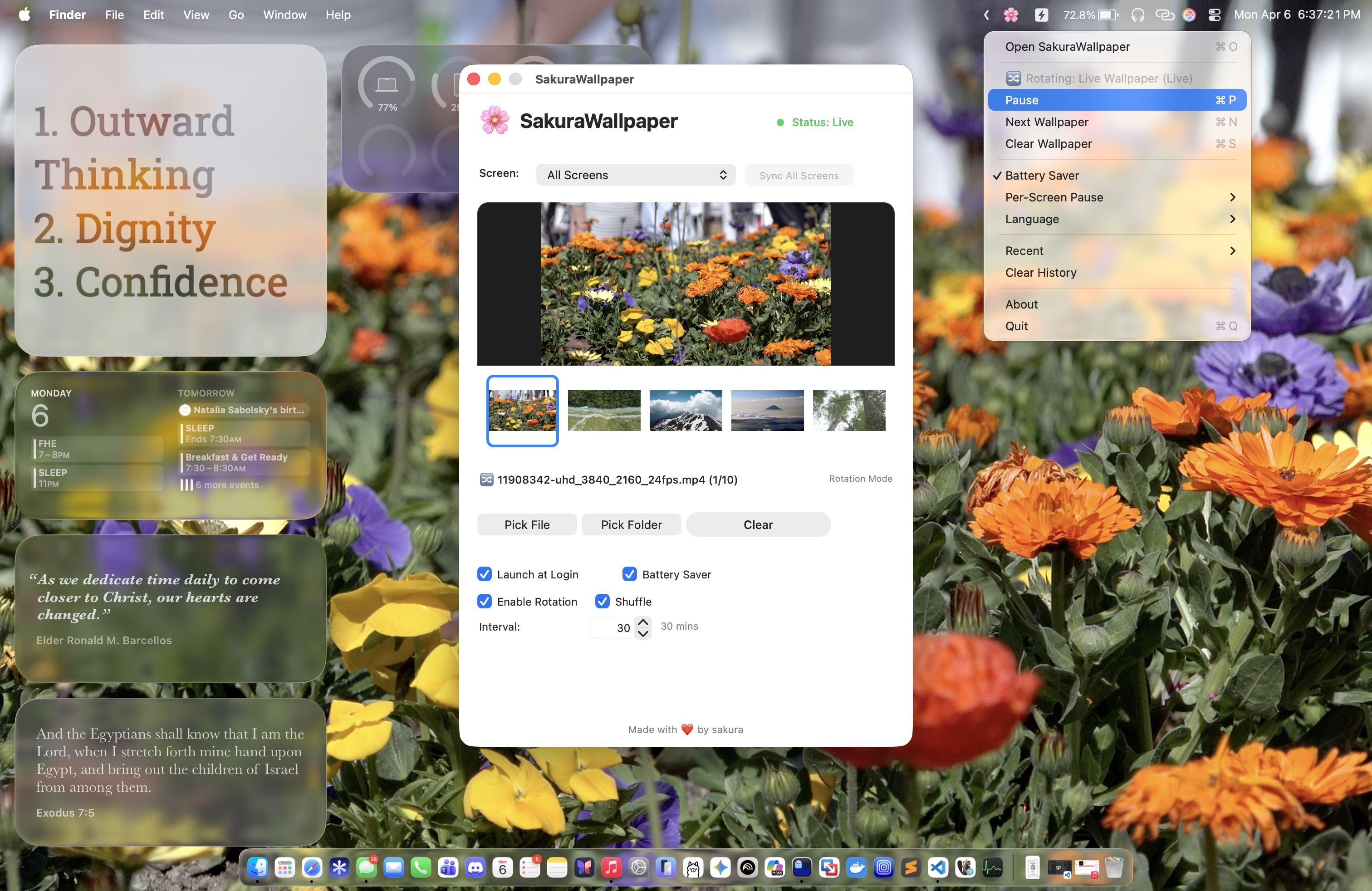Turn off the Shuffle checkbox
Image resolution: width=1372 pixels, height=891 pixels.
(603, 601)
